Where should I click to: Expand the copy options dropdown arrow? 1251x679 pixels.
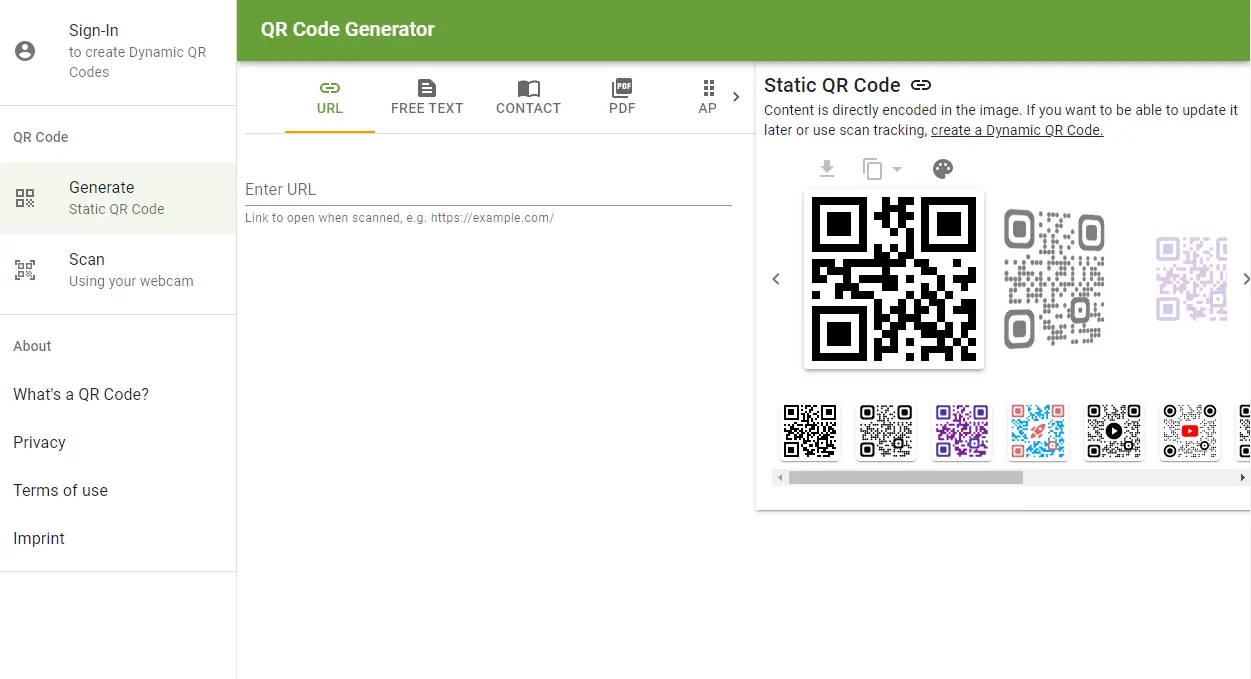897,169
